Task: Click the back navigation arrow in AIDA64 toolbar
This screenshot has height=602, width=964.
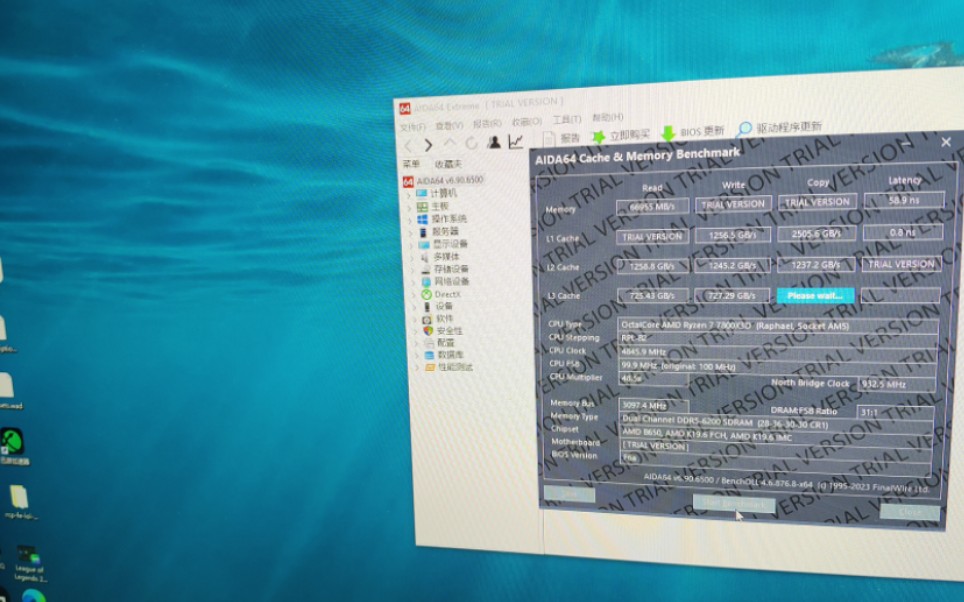Action: (408, 145)
